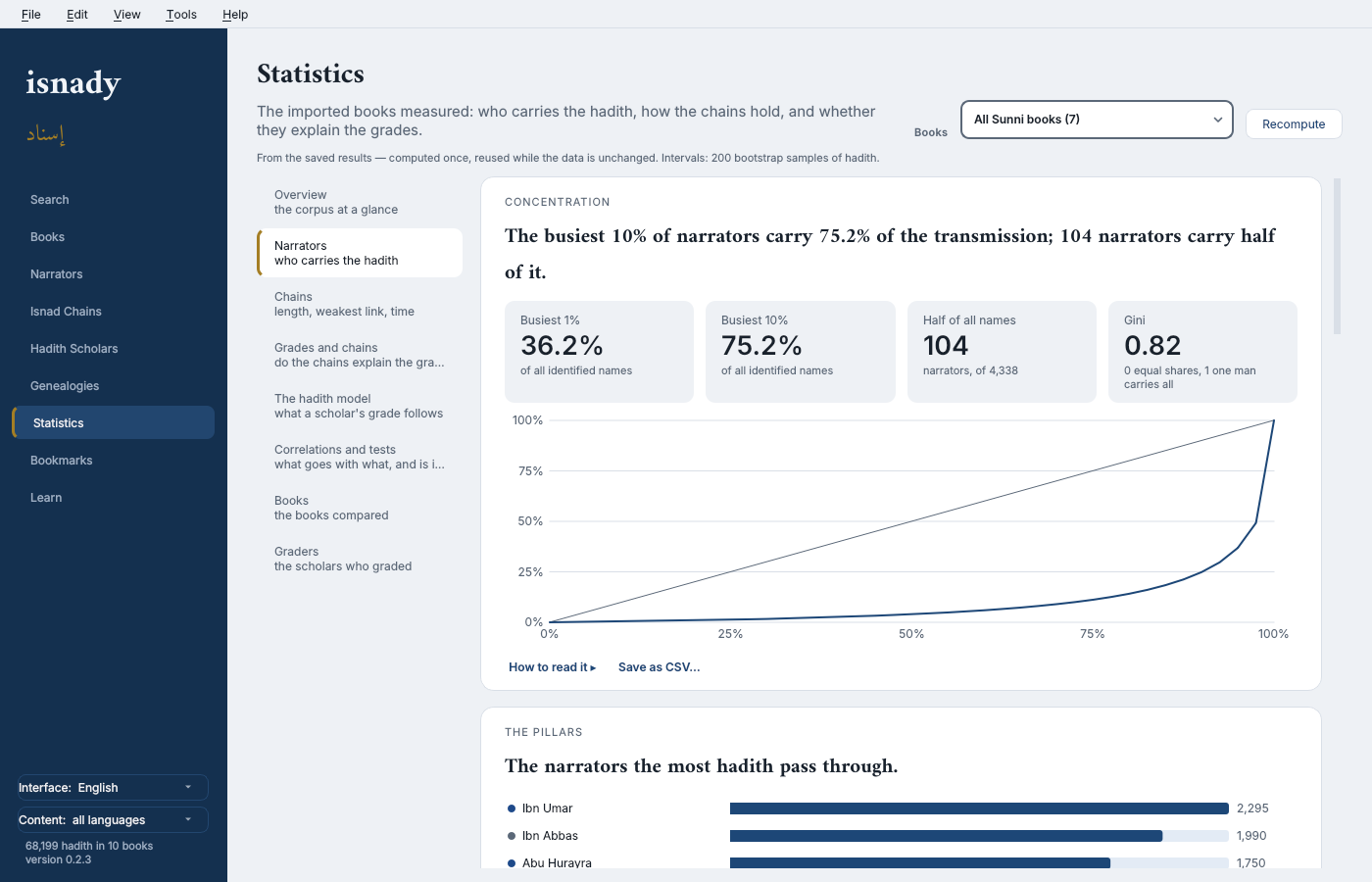
Task: Click the vertical scrollbar of the statistics panel
Action: (1338, 256)
